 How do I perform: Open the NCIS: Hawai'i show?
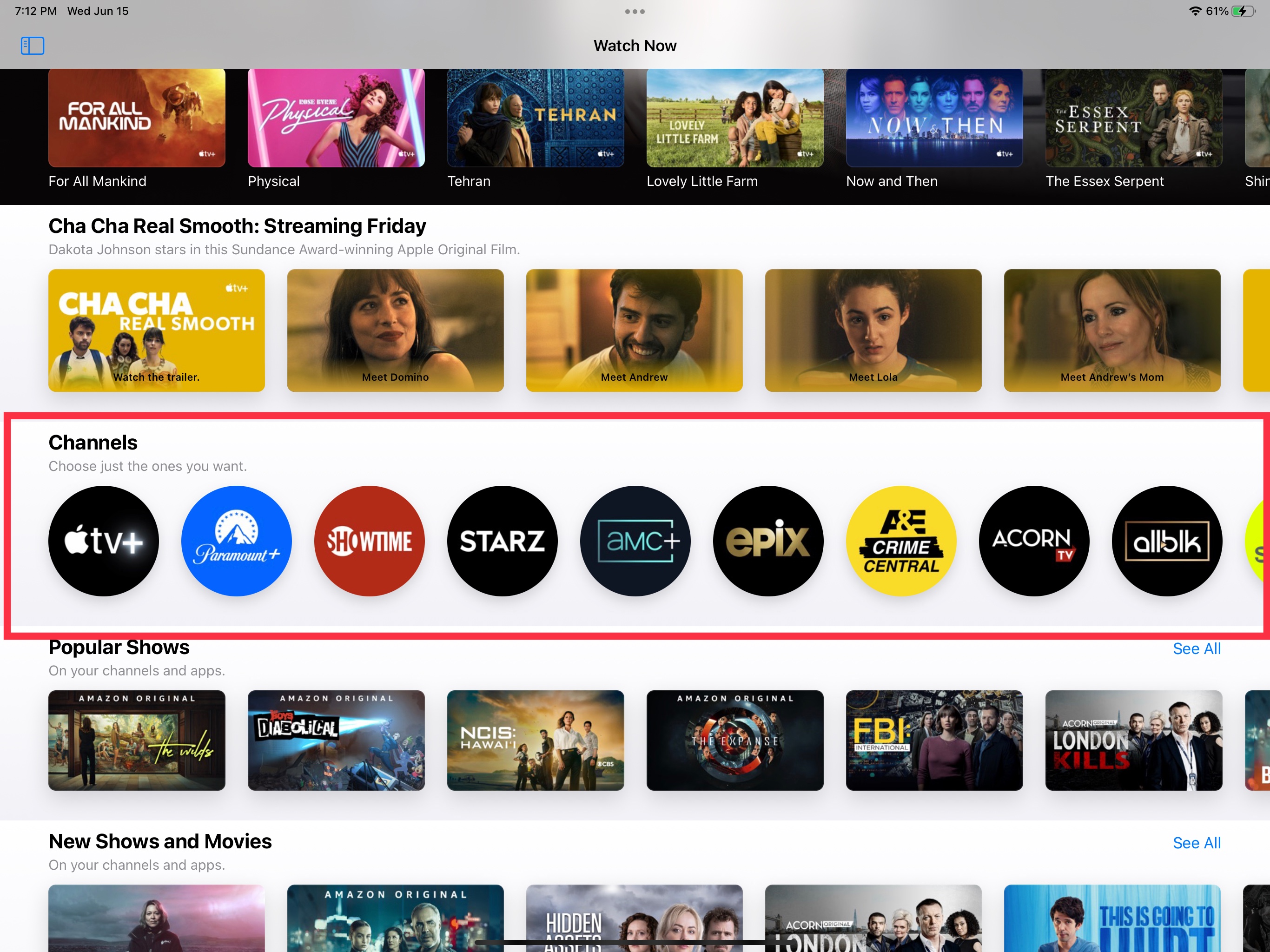click(535, 740)
